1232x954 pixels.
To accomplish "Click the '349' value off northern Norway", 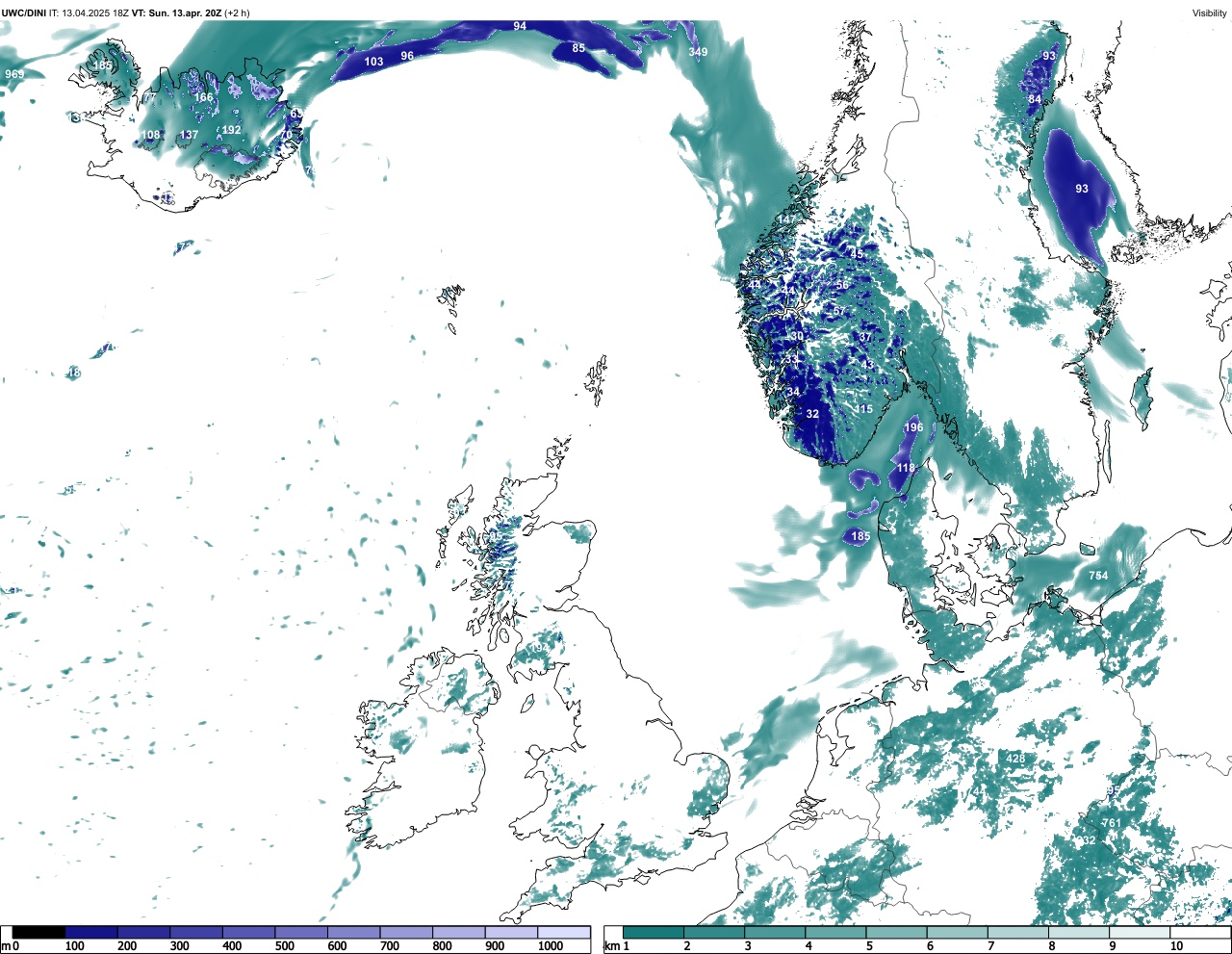I will [698, 52].
